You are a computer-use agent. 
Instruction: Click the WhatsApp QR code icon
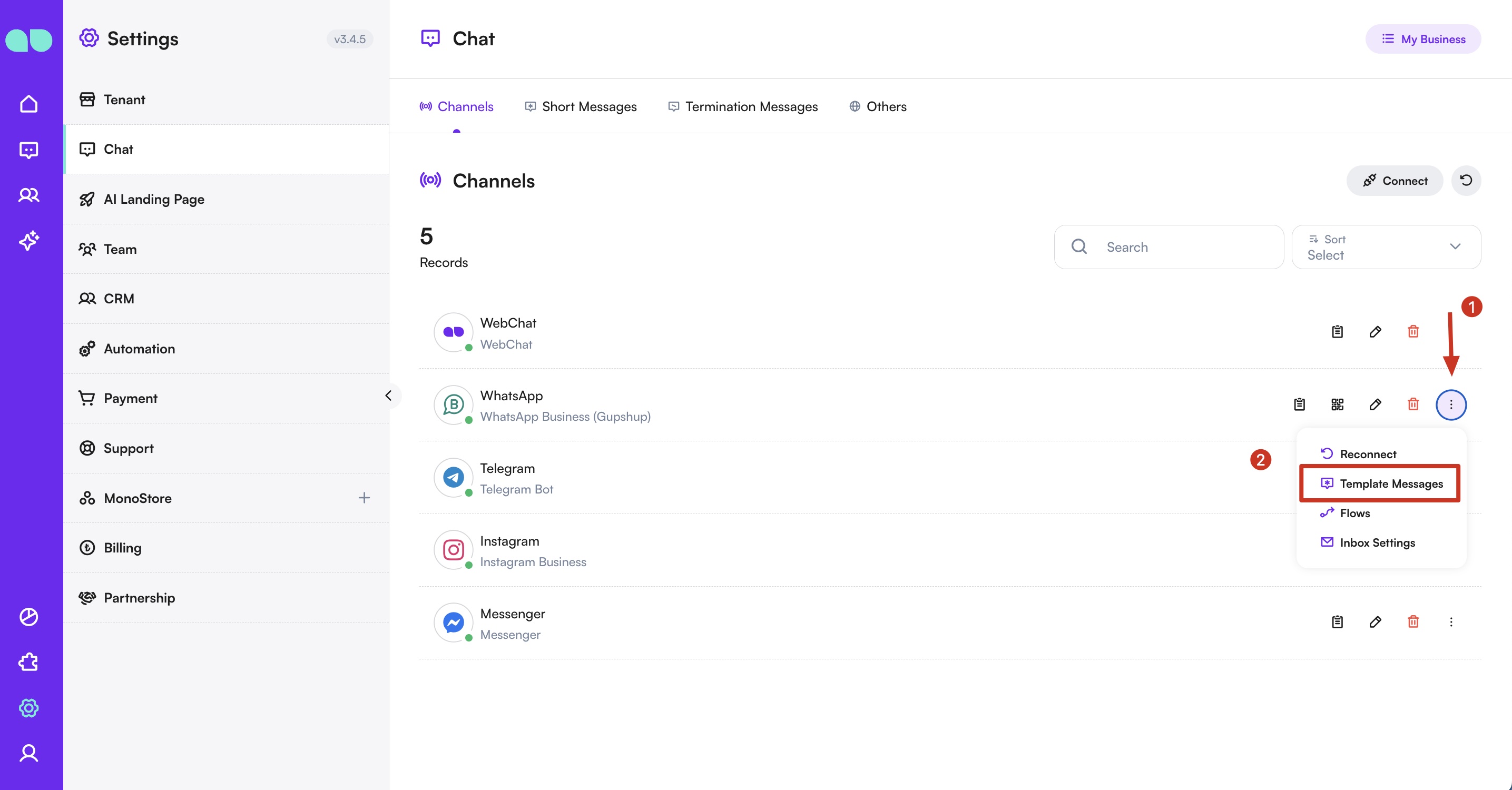[1337, 404]
